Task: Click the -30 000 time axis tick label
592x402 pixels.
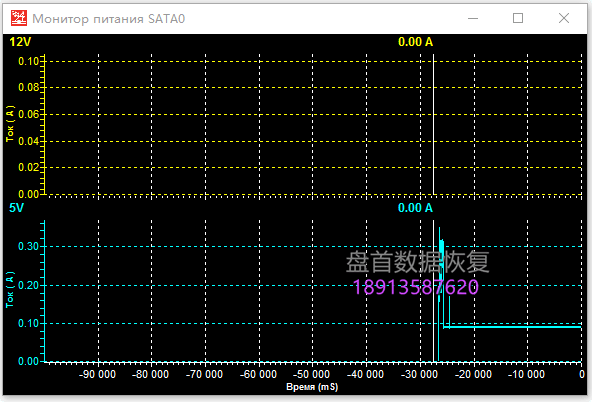Action: click(x=419, y=374)
